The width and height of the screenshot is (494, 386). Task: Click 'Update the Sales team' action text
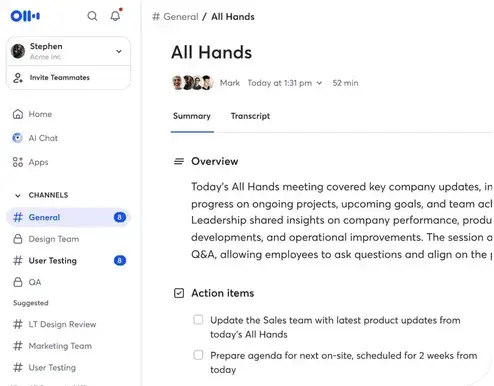click(x=335, y=327)
